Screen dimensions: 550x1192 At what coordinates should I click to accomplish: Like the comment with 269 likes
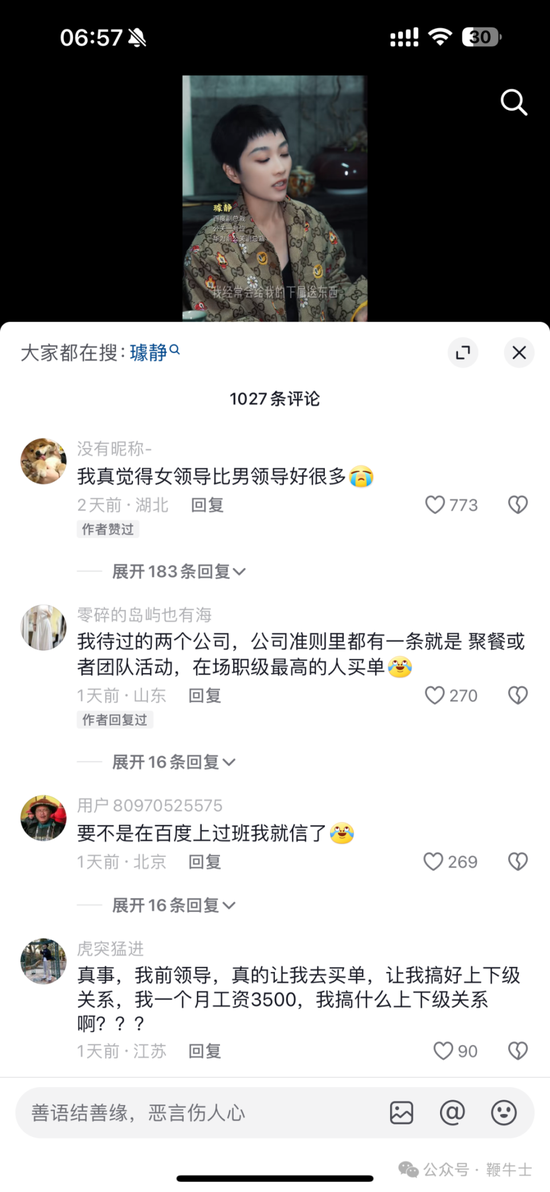450,861
